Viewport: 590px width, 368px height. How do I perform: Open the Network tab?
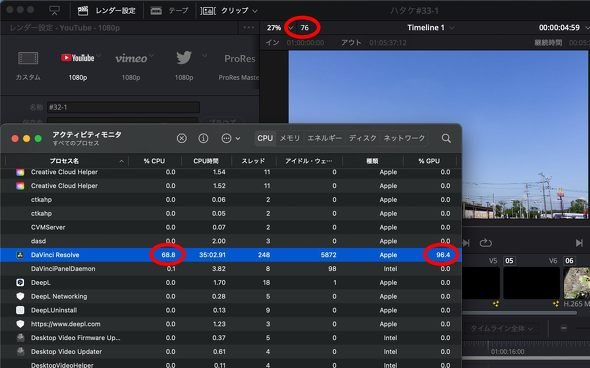point(404,138)
